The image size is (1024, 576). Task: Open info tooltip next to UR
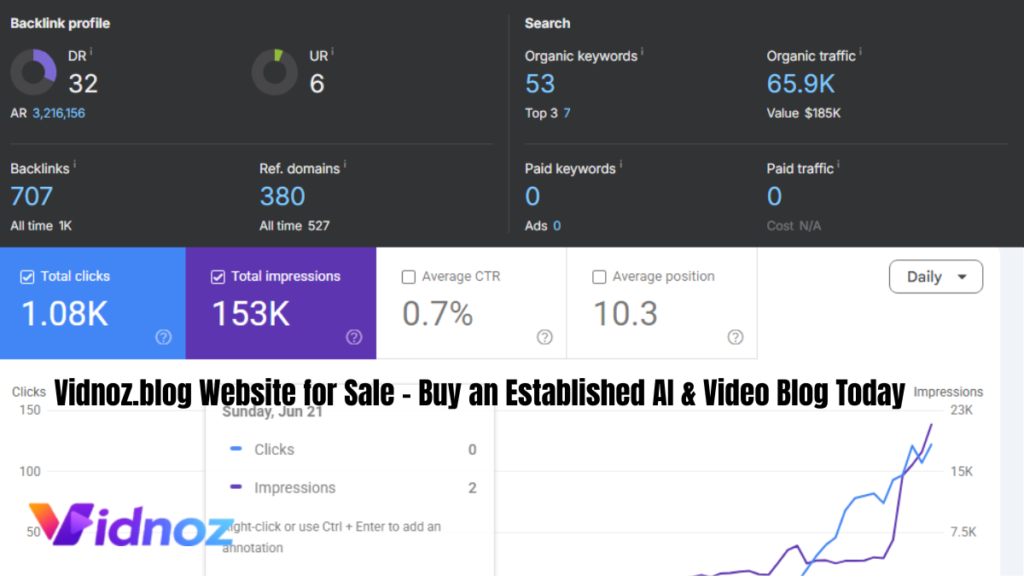[332, 52]
